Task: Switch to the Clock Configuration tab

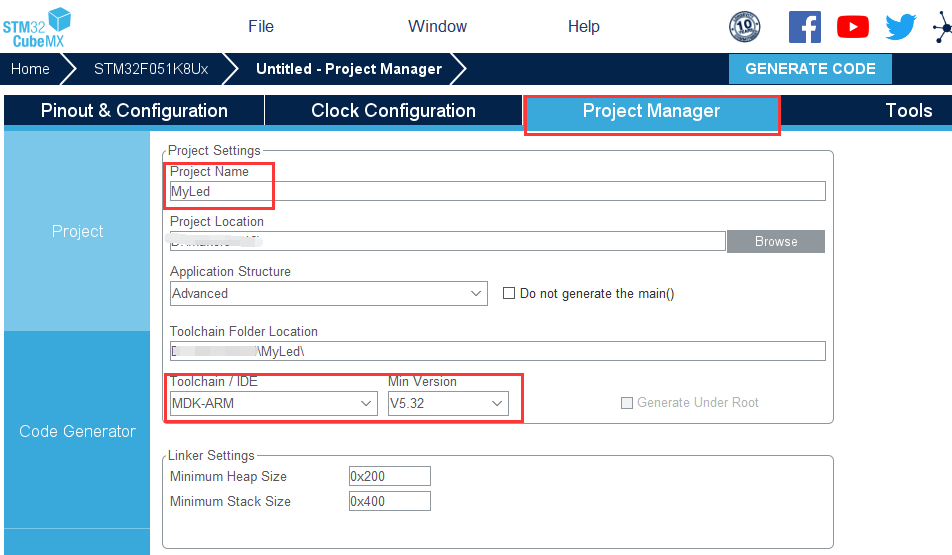Action: (393, 111)
